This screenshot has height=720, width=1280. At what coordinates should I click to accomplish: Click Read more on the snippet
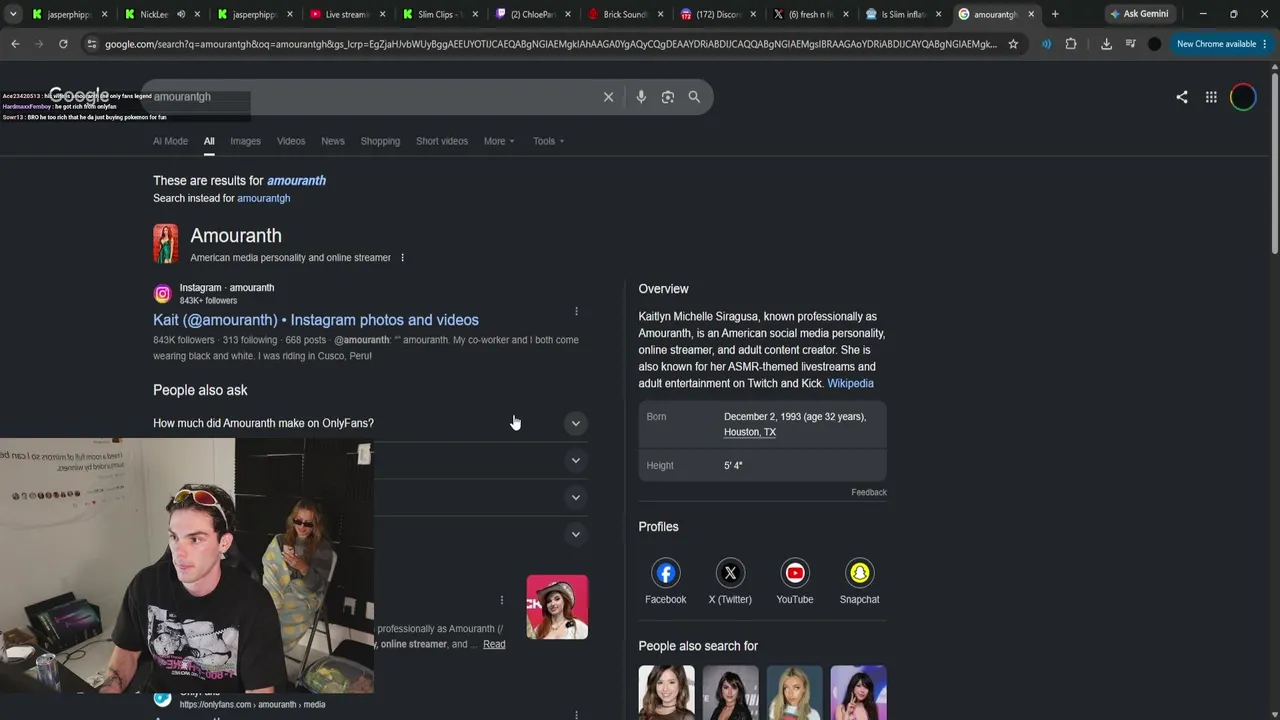point(494,644)
